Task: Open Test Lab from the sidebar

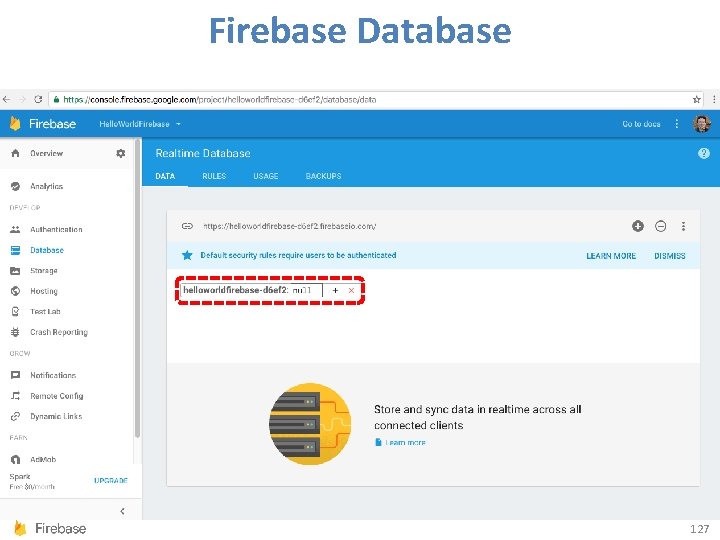Action: 45,311
